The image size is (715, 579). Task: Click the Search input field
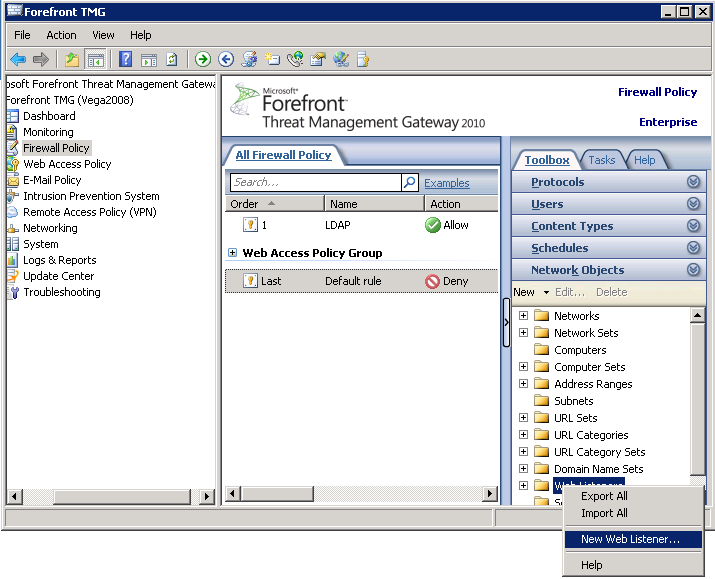click(314, 183)
